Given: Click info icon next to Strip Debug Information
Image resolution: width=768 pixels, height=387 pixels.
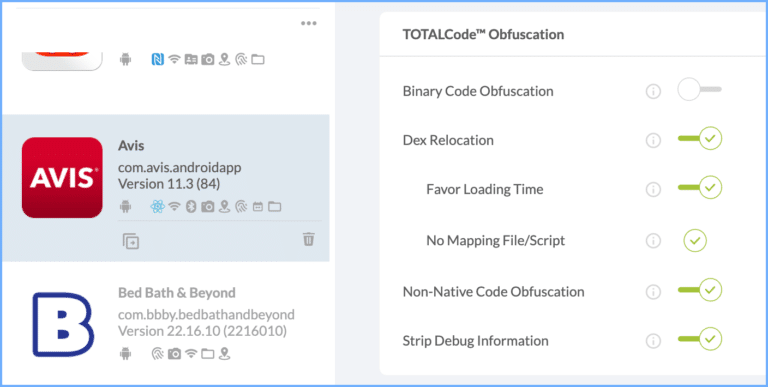Looking at the screenshot, I should click(653, 341).
